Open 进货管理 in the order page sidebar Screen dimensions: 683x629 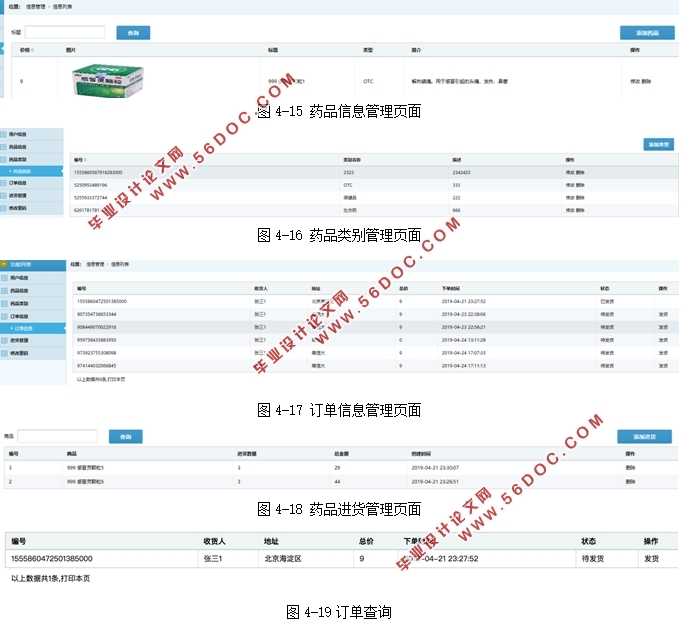20,341
